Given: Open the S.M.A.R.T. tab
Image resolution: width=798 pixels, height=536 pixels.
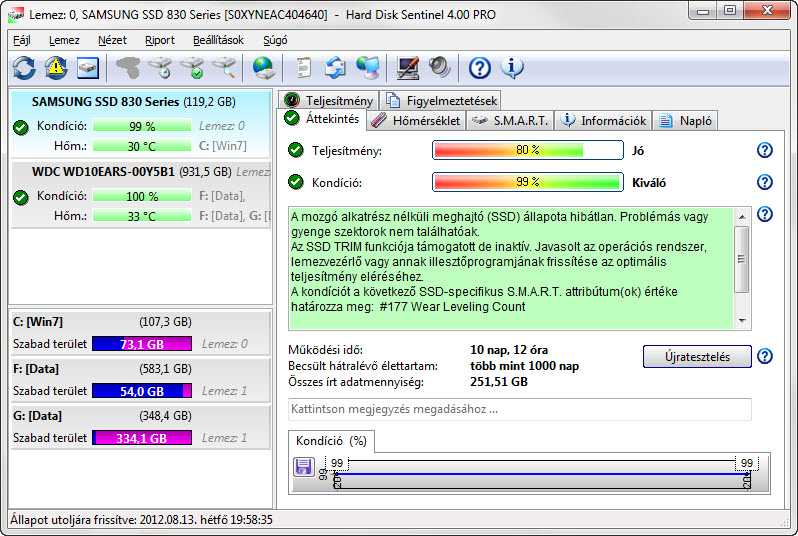Looking at the screenshot, I should coord(510,121).
